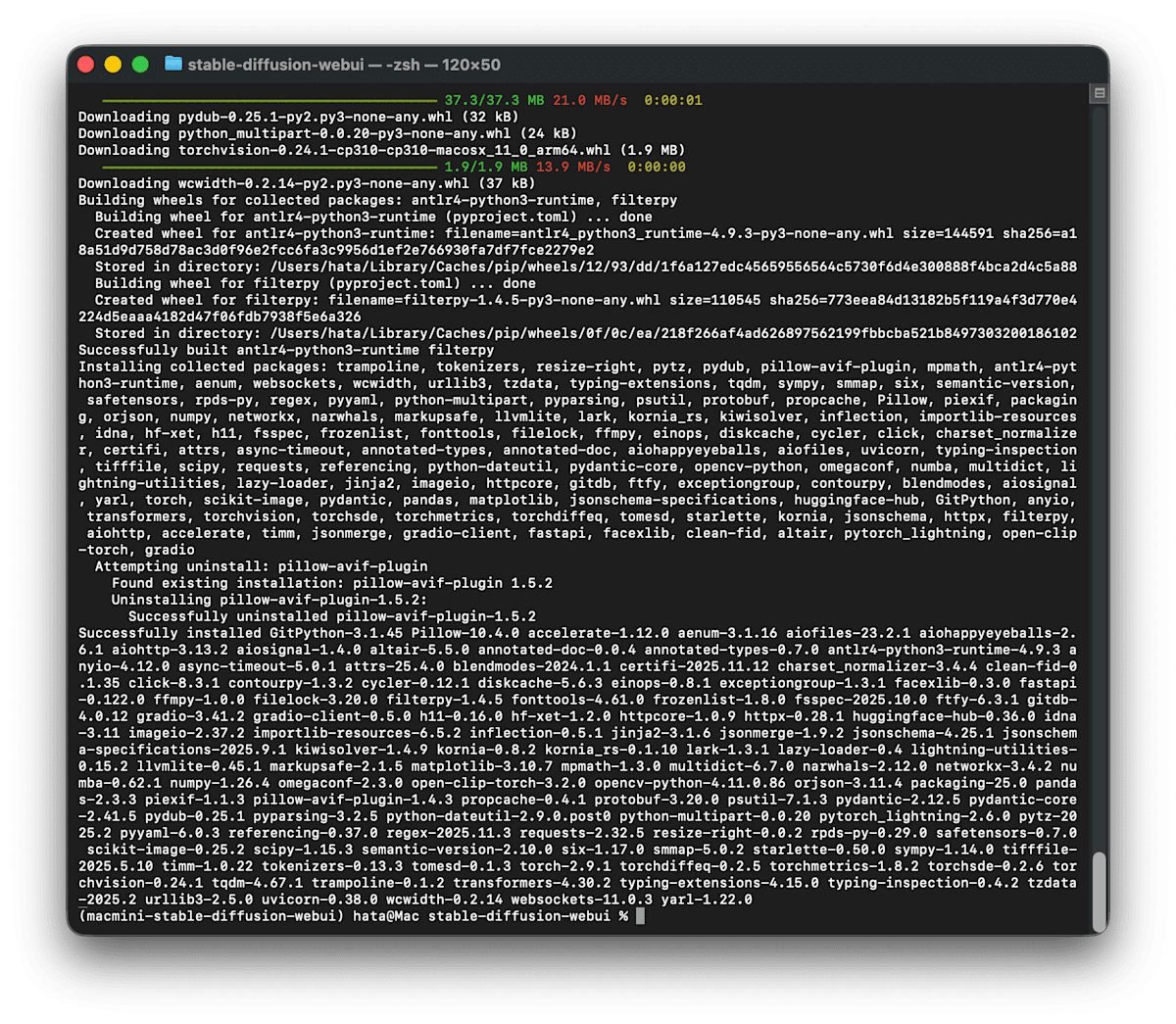Click the 'opencv-python-4.11.0.86' package entry
Screen dimensions: 1176x1024
coord(690,783)
